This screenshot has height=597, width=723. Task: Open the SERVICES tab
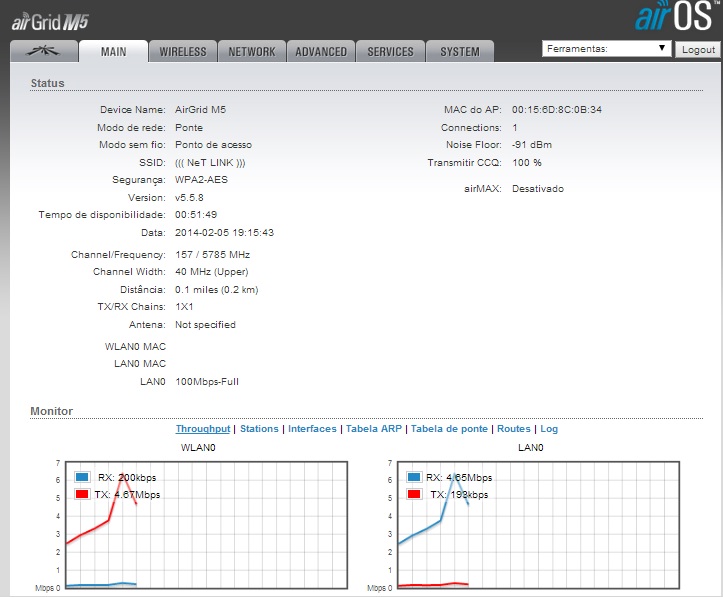(x=390, y=51)
